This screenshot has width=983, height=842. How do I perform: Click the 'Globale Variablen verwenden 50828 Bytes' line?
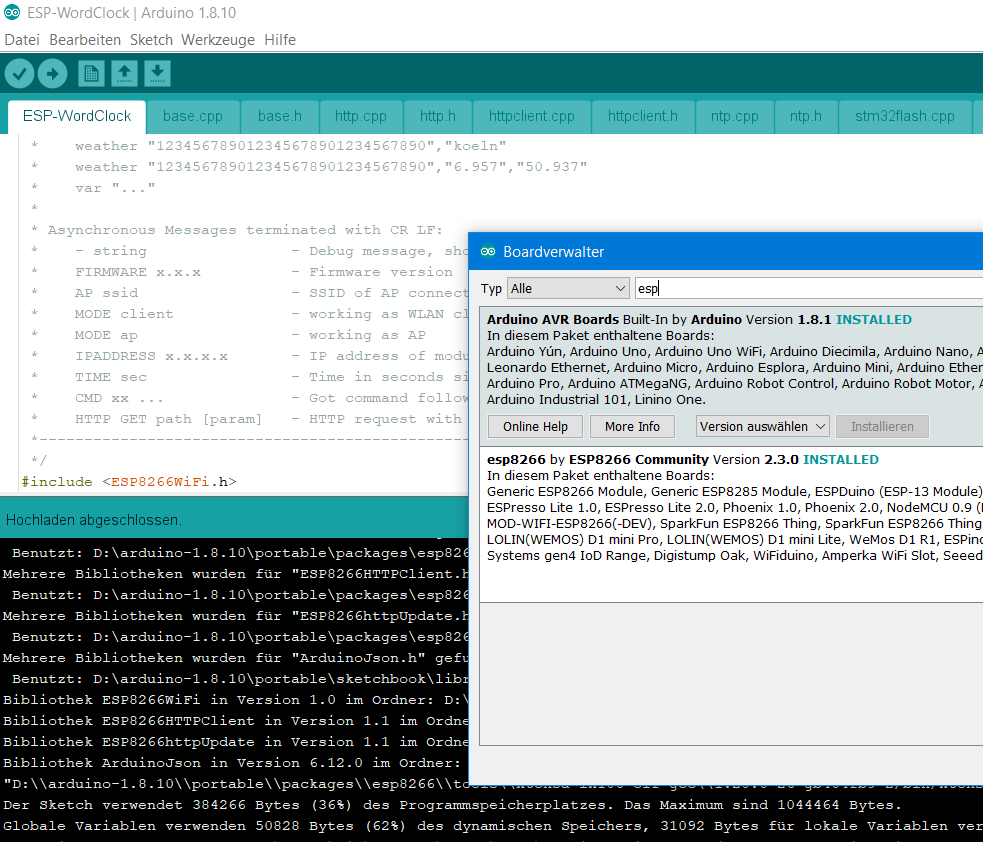(x=492, y=826)
